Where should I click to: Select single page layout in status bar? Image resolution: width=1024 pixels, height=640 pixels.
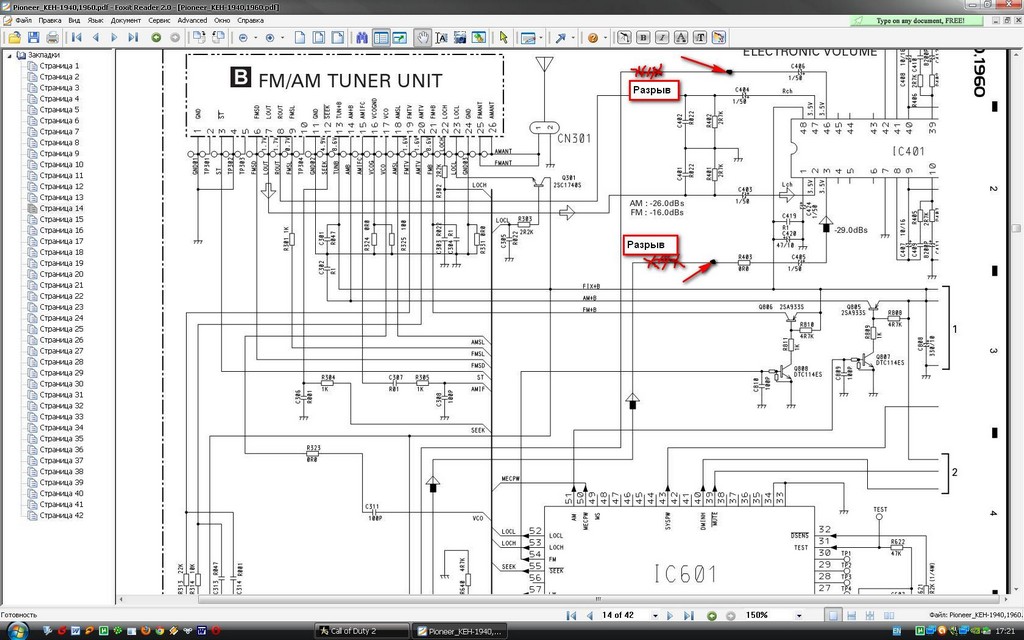833,615
